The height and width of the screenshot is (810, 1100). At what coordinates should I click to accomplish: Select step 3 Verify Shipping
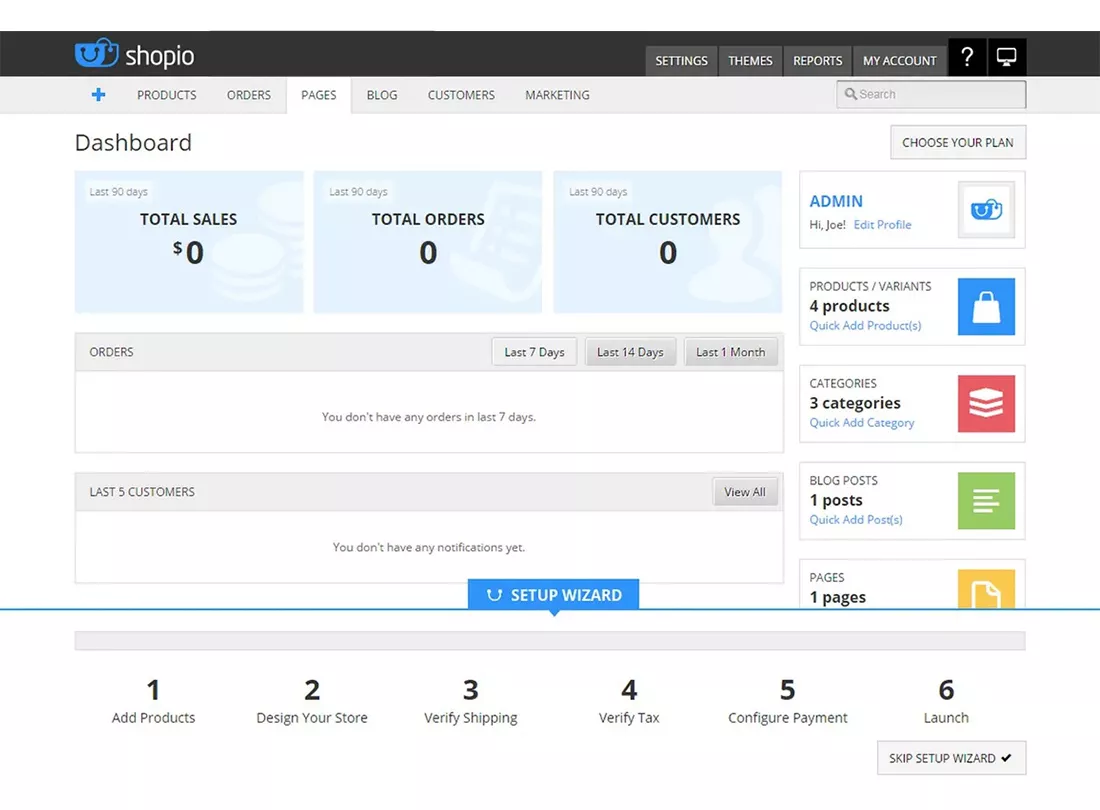tap(470, 701)
